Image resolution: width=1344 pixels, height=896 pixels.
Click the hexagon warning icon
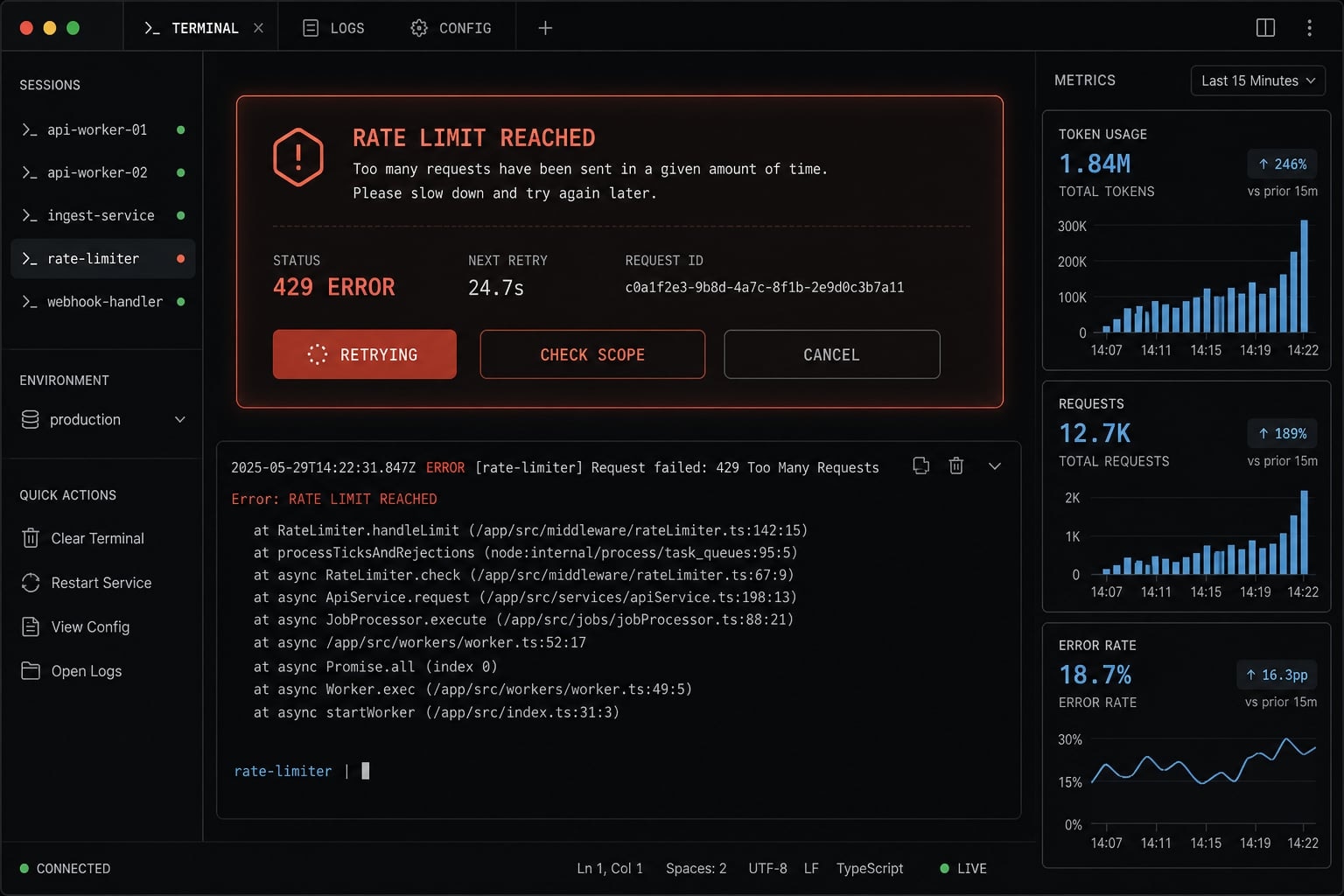click(298, 157)
